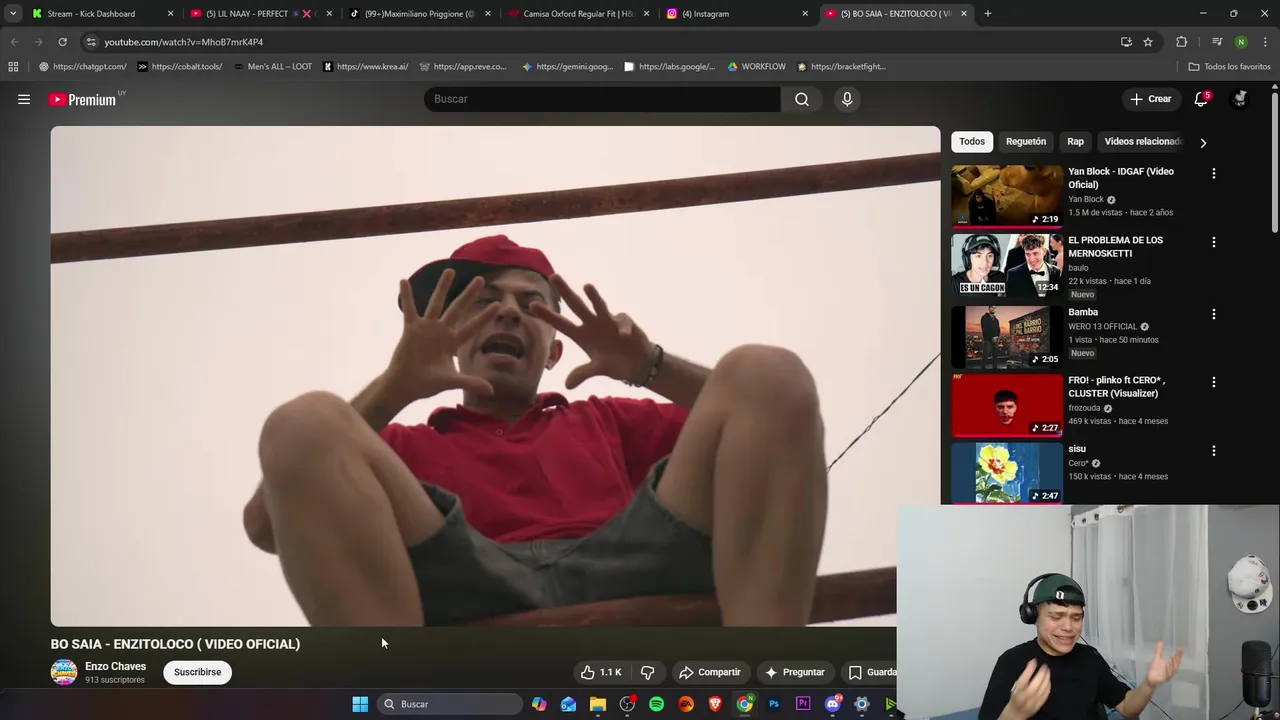Go to the YouTube Premium home logo
Screen dimensions: 1280x720
click(x=82, y=99)
